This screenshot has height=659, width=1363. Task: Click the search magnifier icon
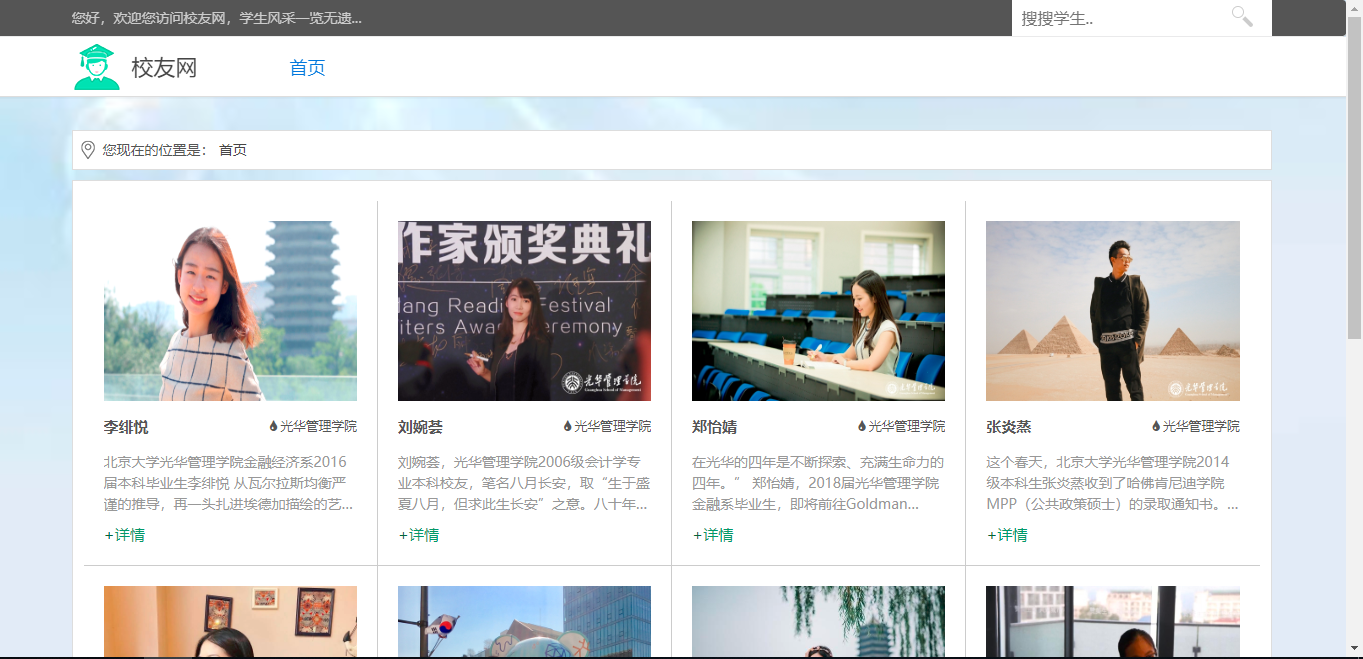click(x=1241, y=17)
